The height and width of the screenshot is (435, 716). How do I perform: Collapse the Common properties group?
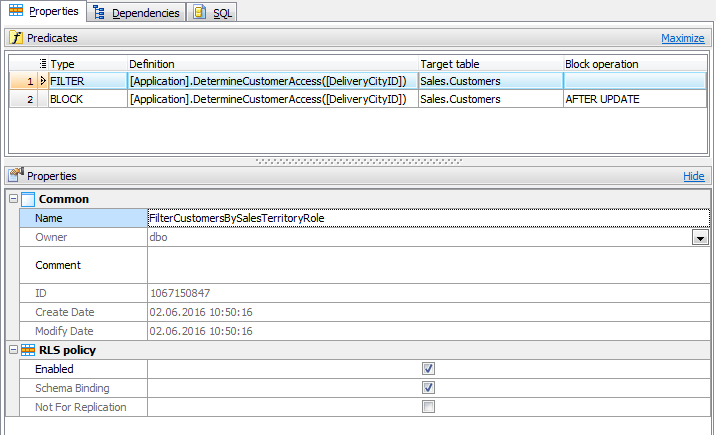(x=13, y=199)
